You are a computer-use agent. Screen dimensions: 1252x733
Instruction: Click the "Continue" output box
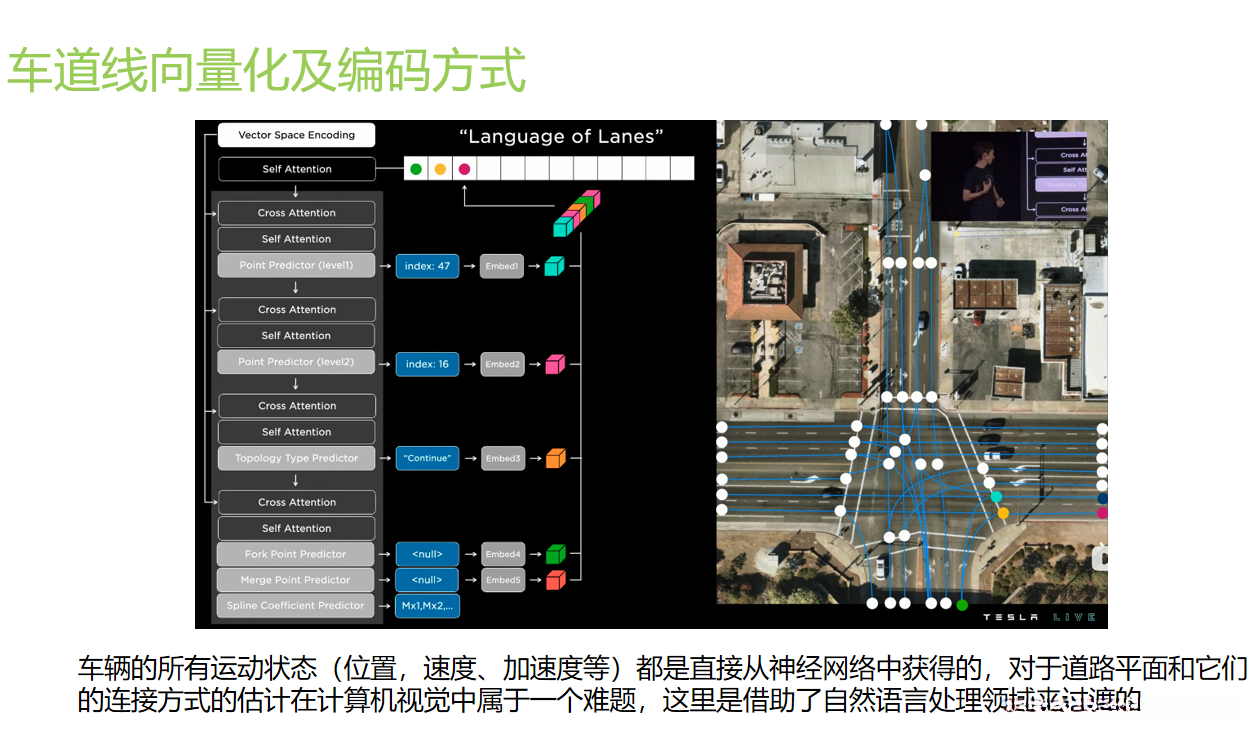pos(427,458)
